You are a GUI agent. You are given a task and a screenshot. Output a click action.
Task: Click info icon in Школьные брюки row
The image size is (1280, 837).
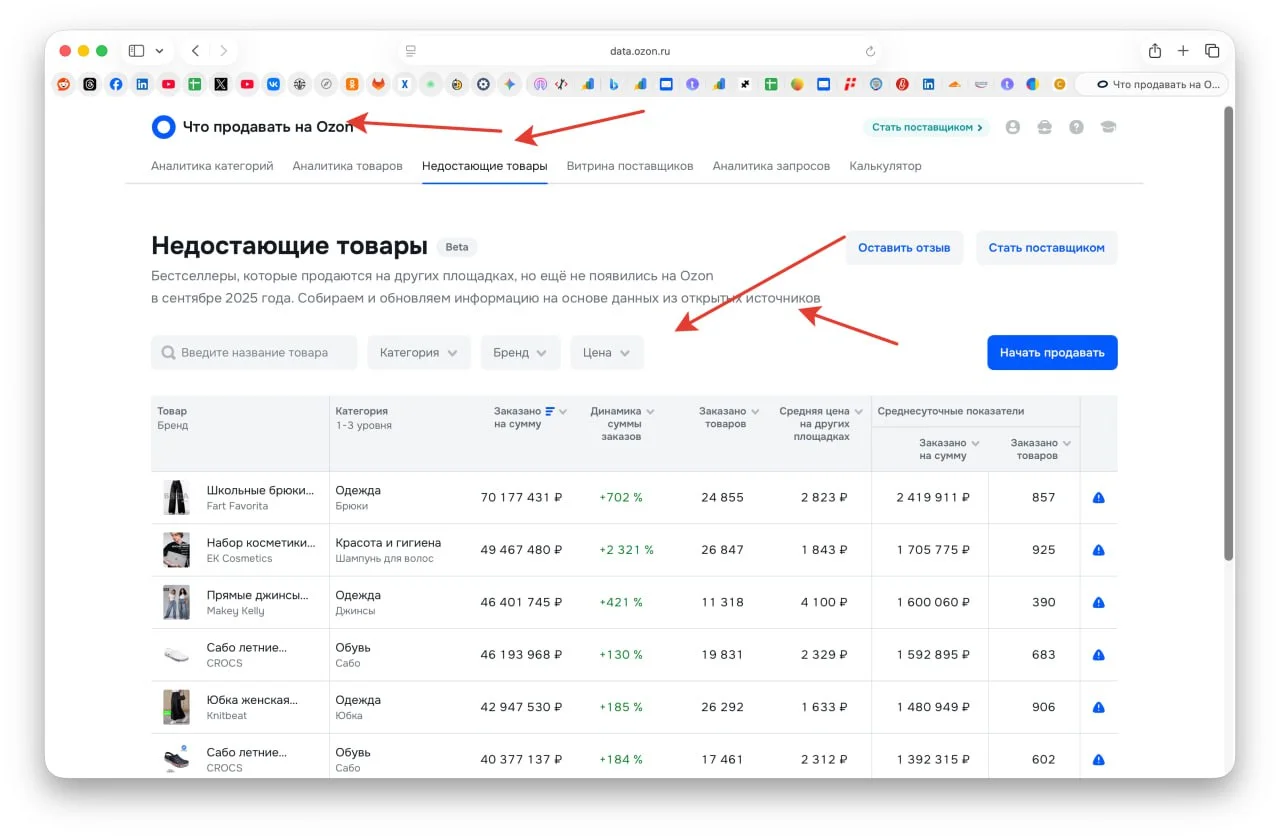[x=1098, y=498]
